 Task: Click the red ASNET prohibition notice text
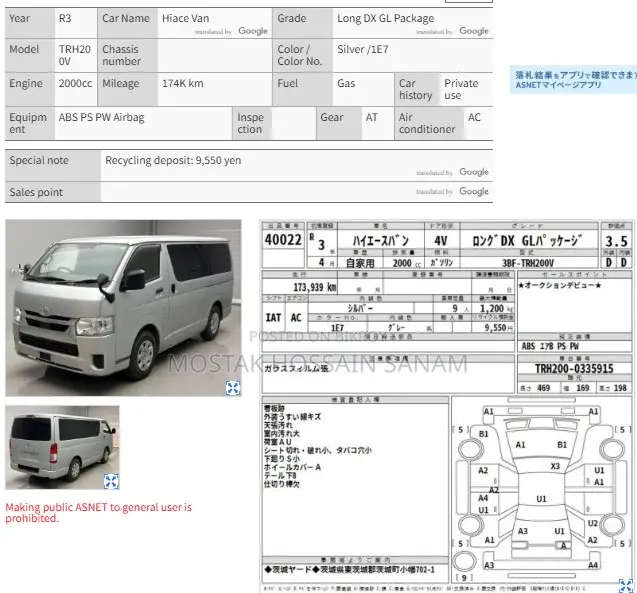(99, 513)
